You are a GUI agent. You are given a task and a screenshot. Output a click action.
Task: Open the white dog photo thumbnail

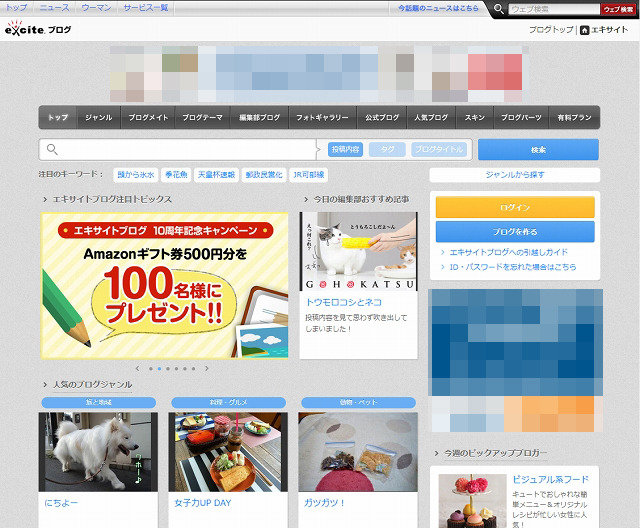98,452
